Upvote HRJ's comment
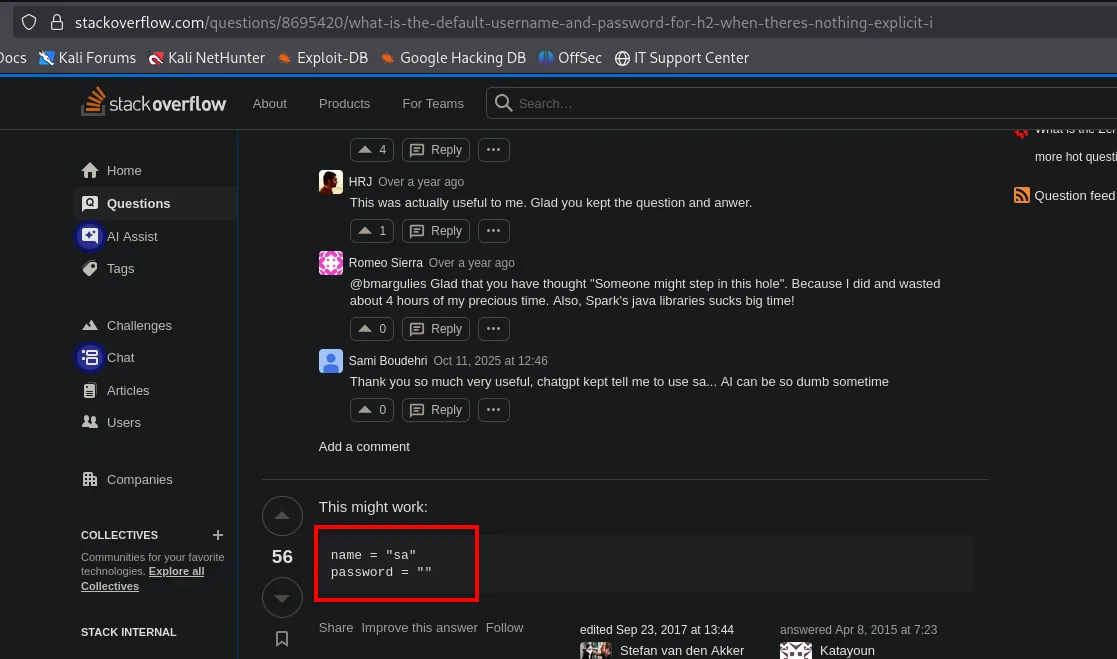Image resolution: width=1117 pixels, height=659 pixels. [x=372, y=231]
